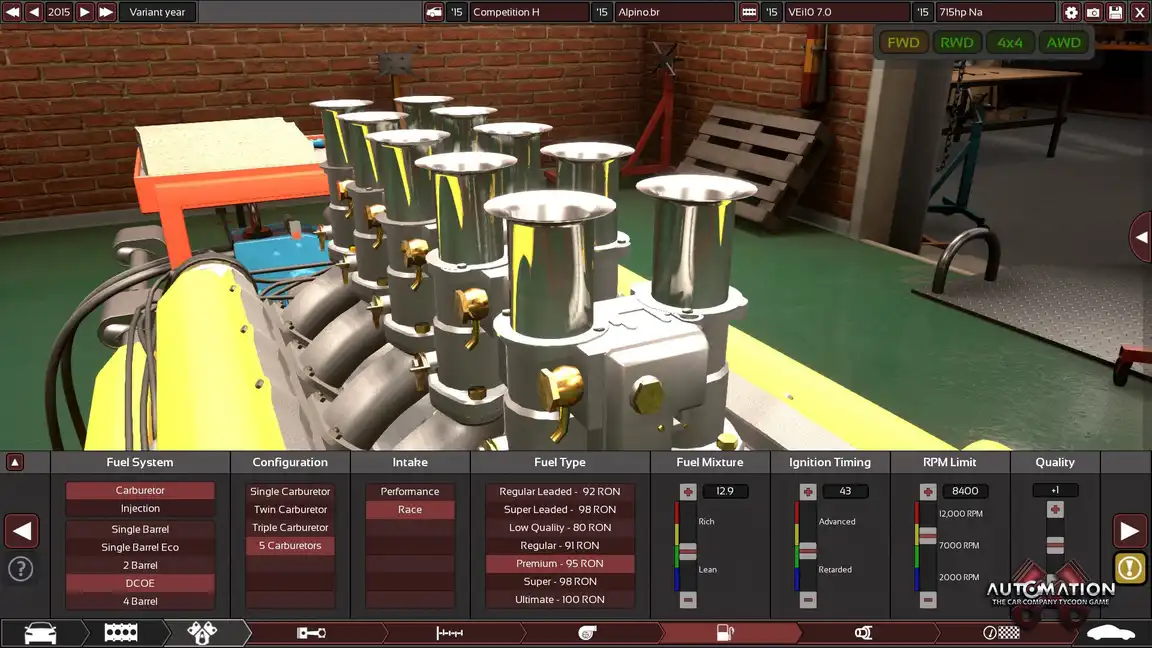Image resolution: width=1152 pixels, height=648 pixels.
Task: Open the turbocharger section tab
Action: [x=588, y=633]
